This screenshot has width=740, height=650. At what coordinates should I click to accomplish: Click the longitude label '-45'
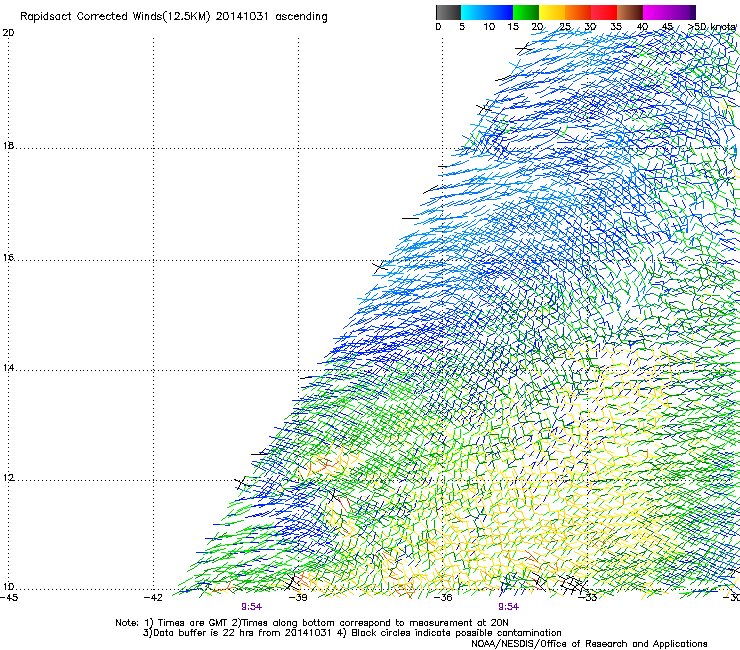click(x=9, y=597)
